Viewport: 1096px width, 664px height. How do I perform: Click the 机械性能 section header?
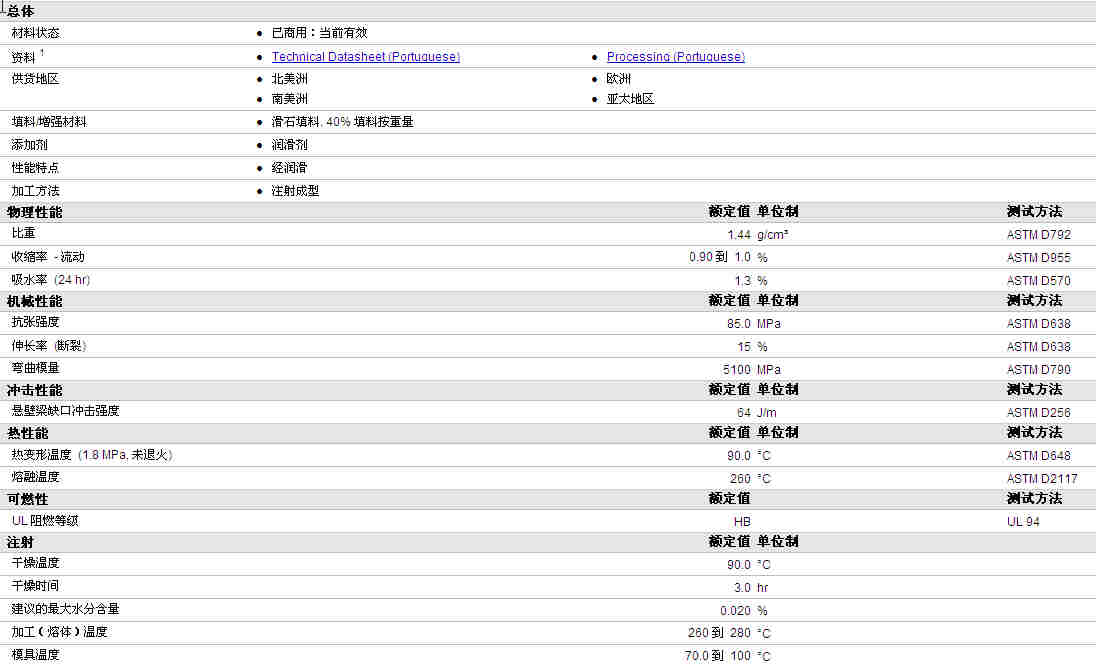(x=34, y=301)
